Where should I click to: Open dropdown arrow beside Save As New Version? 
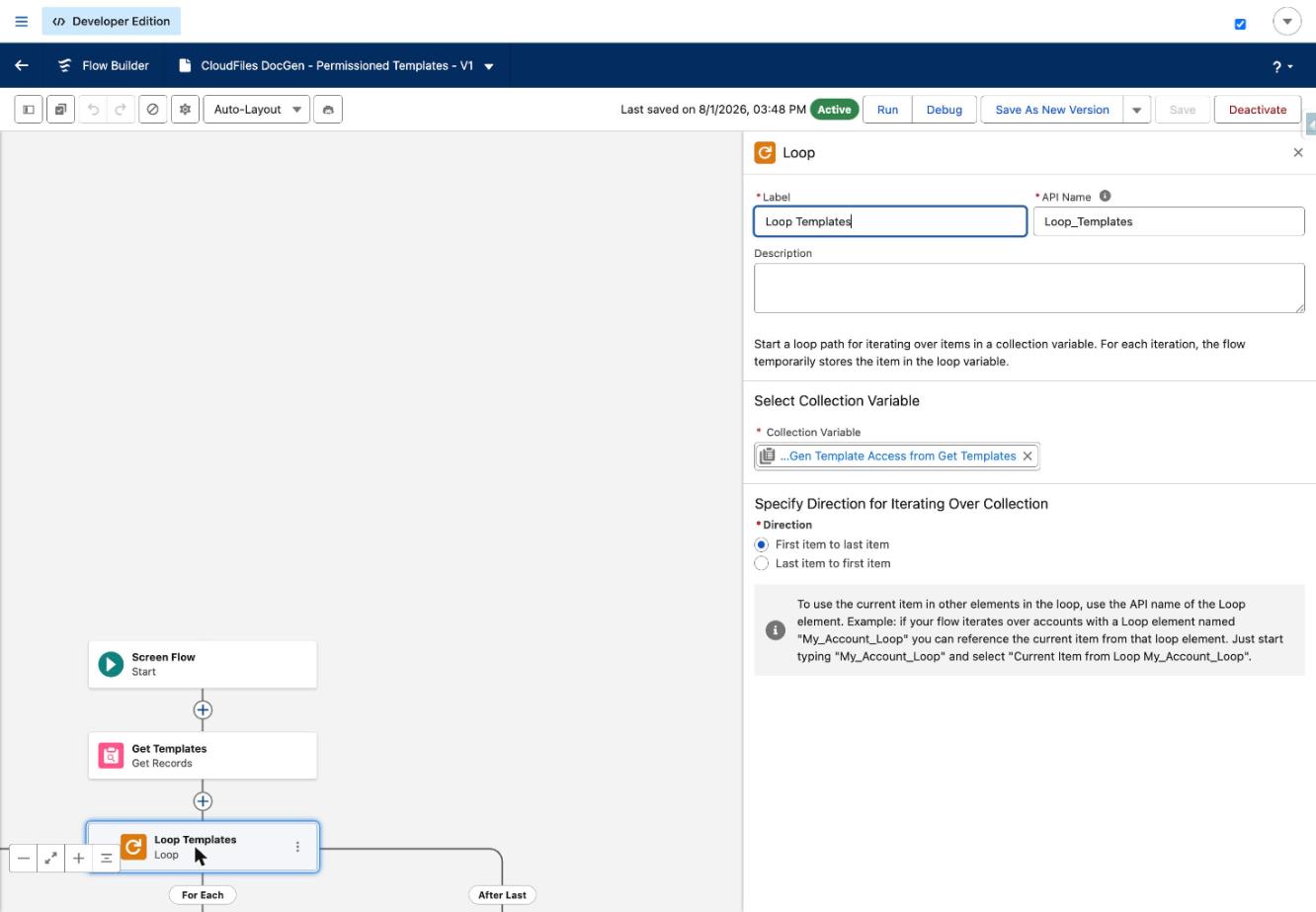pyautogui.click(x=1137, y=110)
